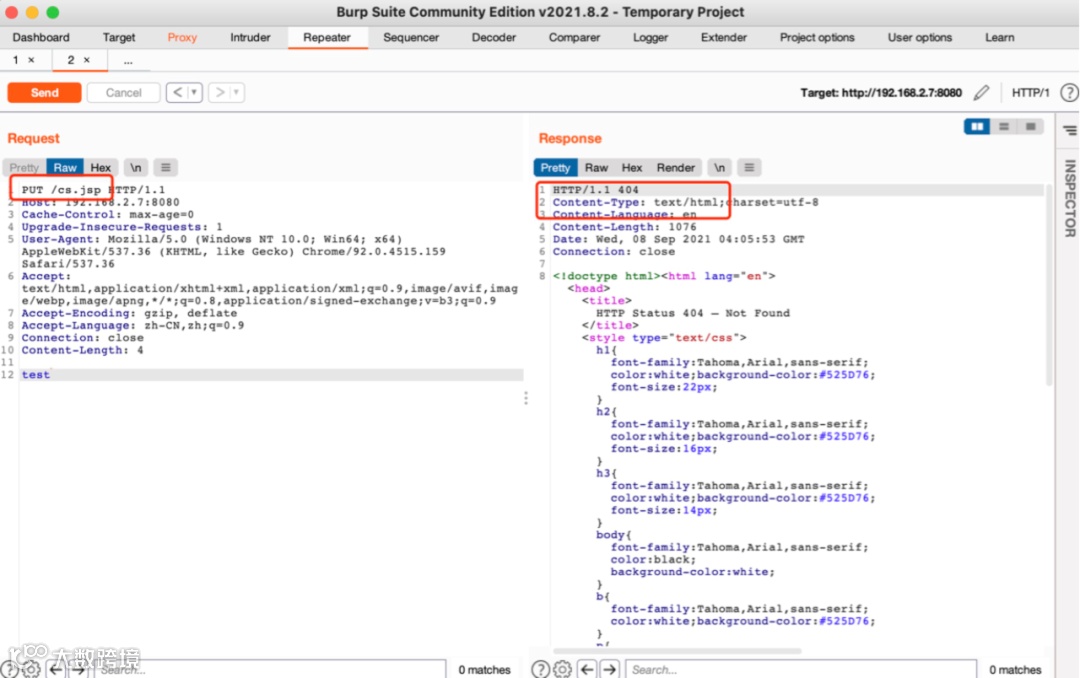Close Repeater sub-tab 2

point(87,60)
